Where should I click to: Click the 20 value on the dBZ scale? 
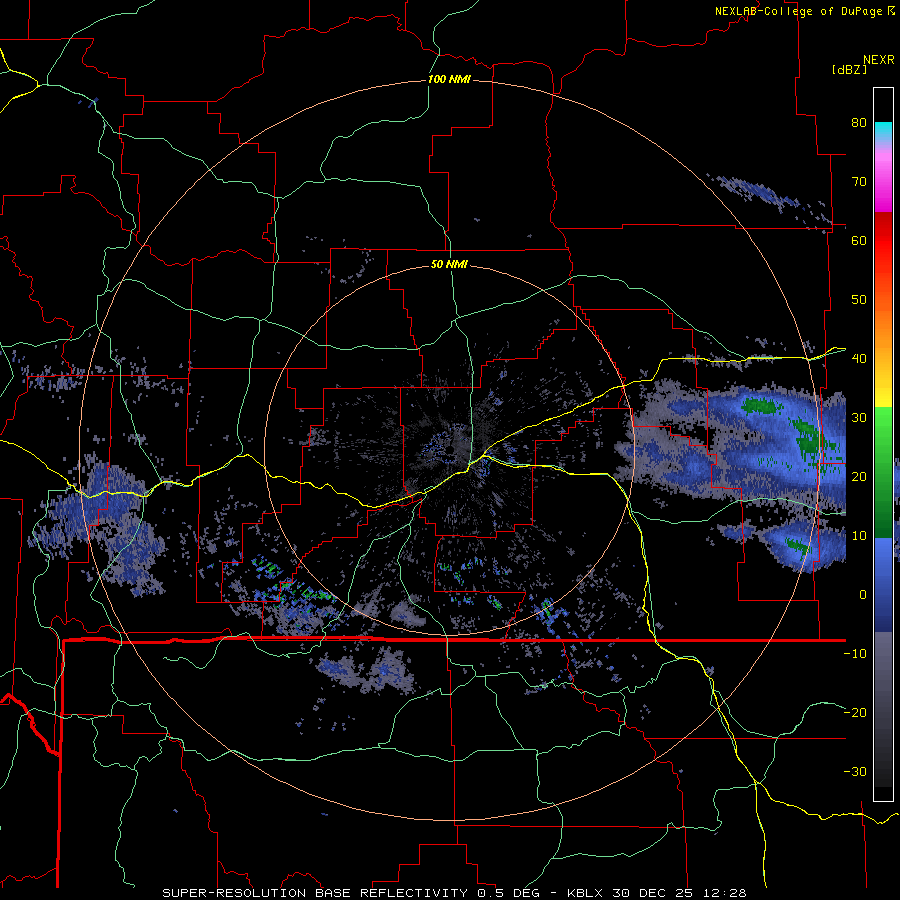tap(859, 476)
